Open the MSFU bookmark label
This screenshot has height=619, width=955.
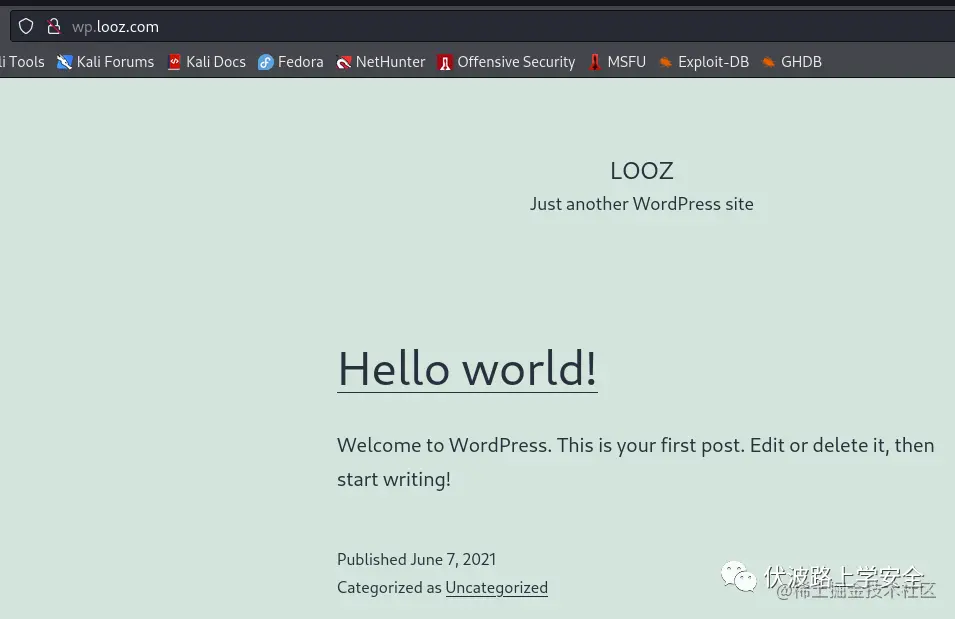(x=626, y=62)
